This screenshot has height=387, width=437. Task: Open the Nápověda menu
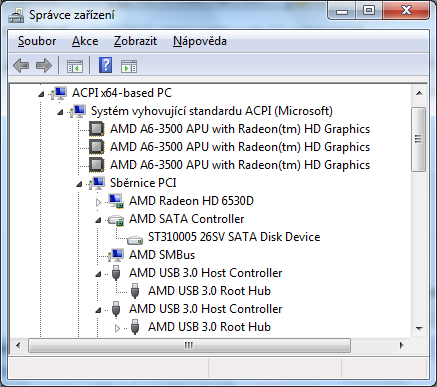(x=200, y=41)
